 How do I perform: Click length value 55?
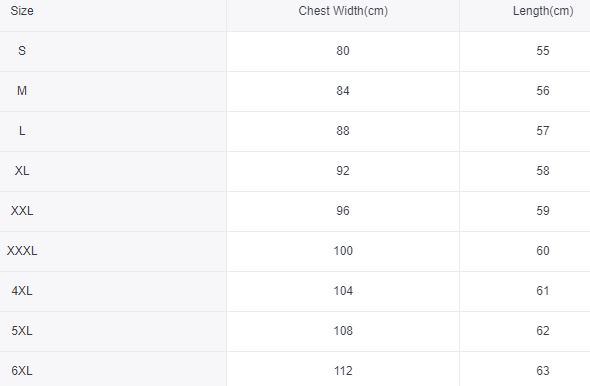point(543,51)
